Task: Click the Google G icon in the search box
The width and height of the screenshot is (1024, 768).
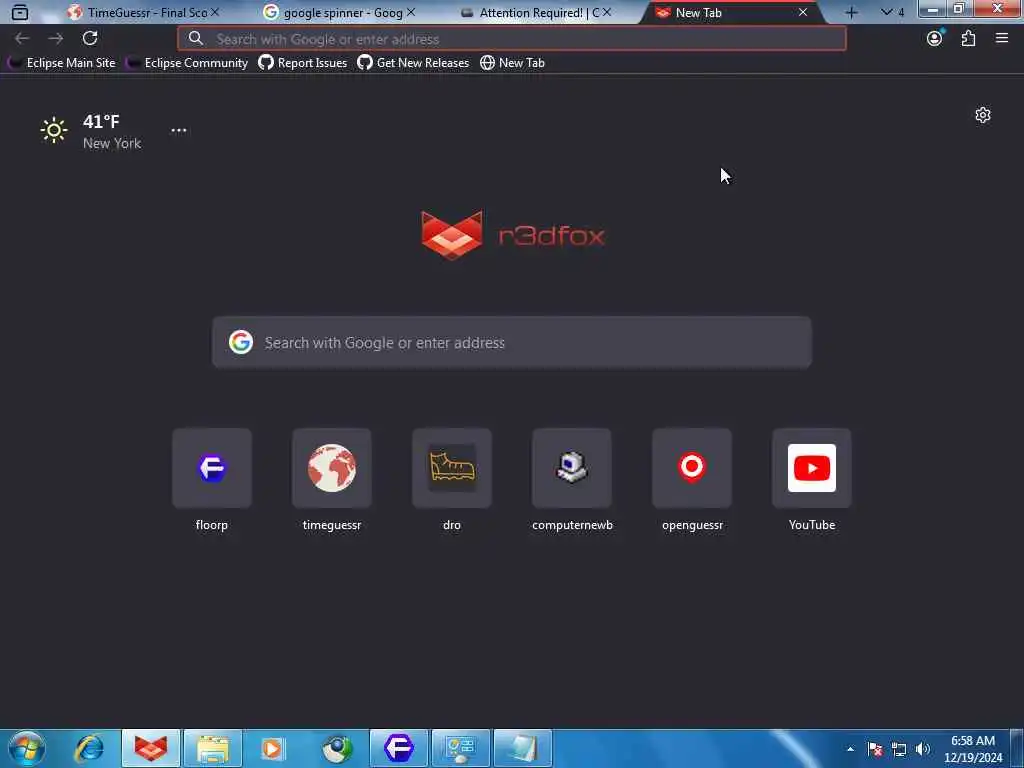Action: (x=241, y=342)
